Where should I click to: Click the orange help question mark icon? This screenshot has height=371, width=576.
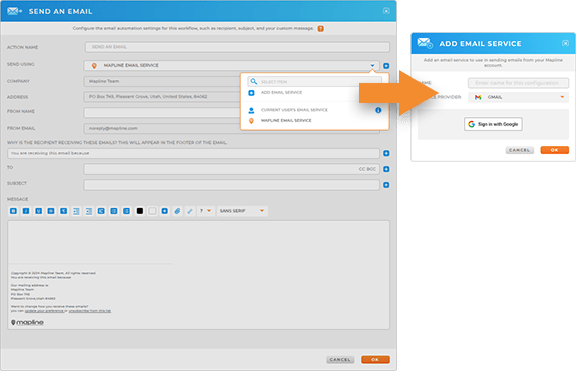[321, 29]
